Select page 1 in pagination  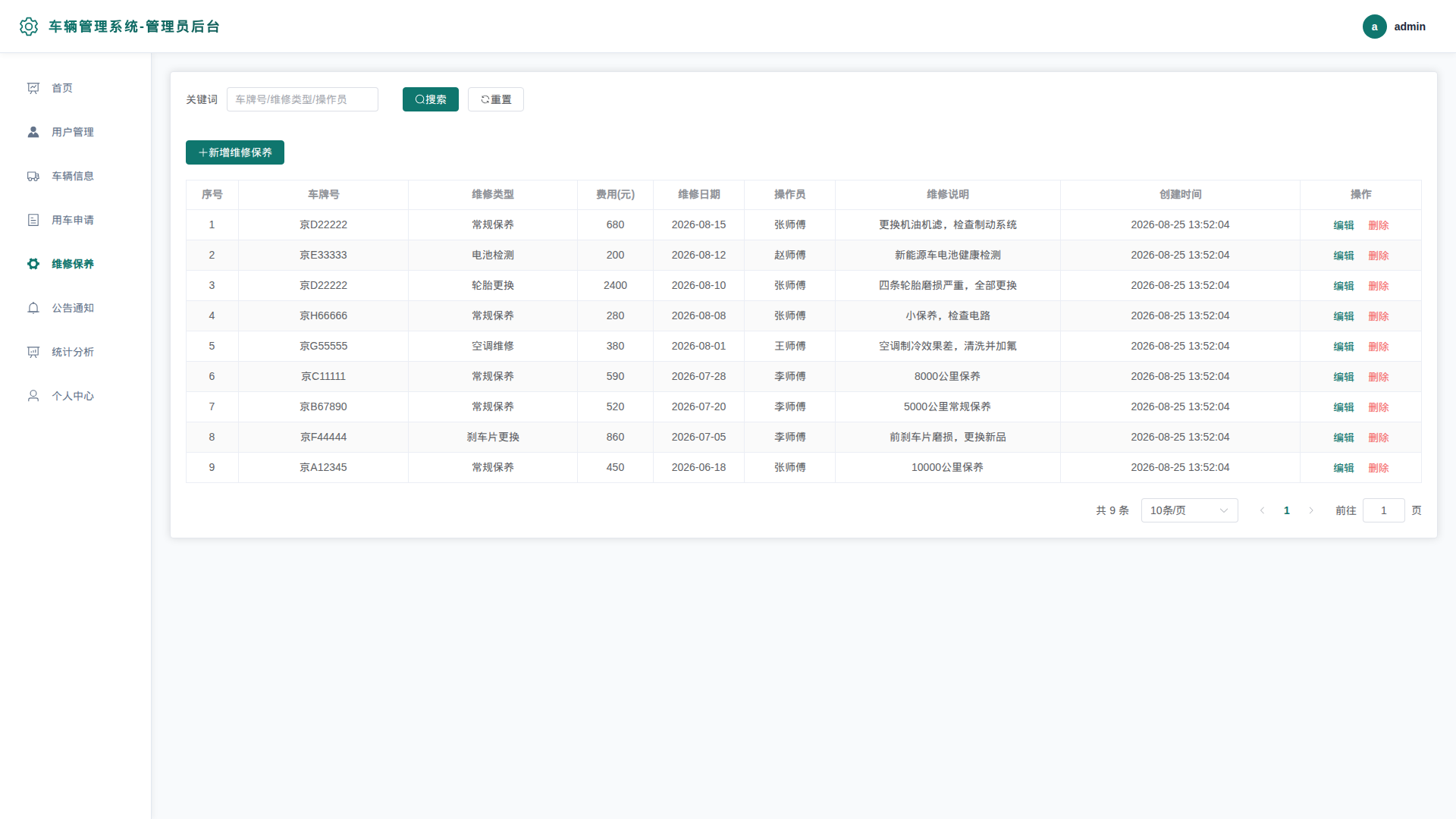coord(1287,510)
